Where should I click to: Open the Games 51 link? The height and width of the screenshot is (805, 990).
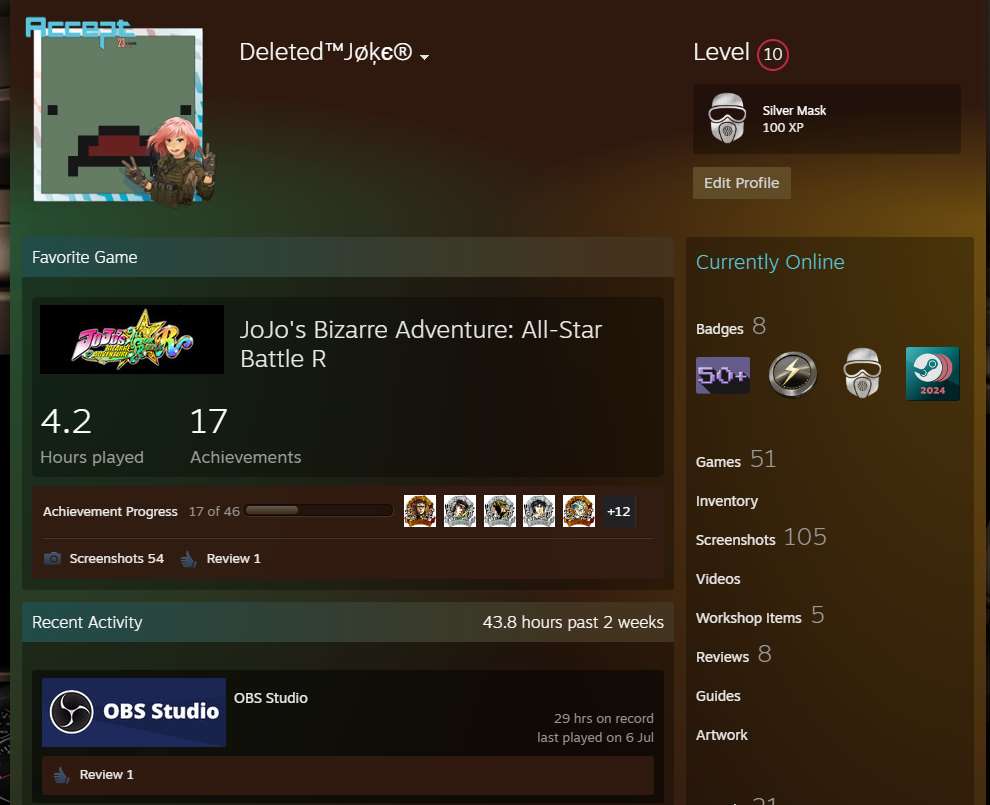(x=736, y=460)
